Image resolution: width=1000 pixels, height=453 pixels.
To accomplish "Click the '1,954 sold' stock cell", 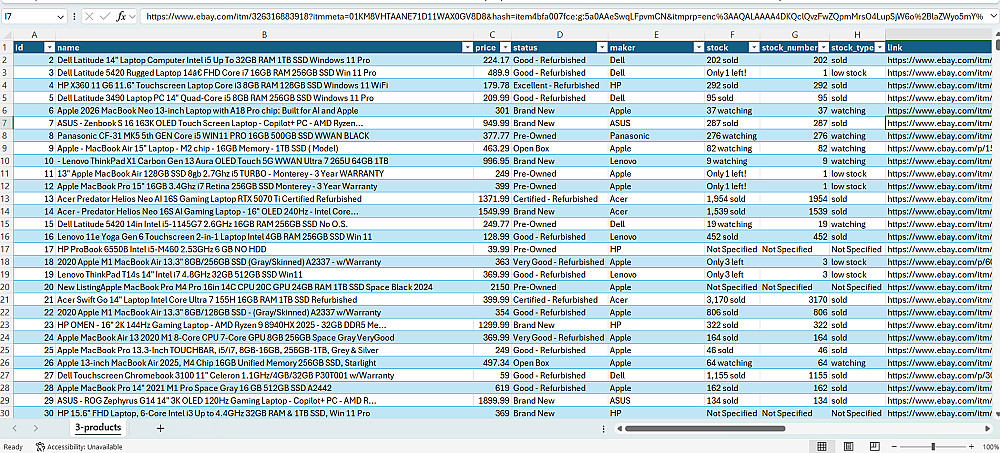I will (732, 199).
